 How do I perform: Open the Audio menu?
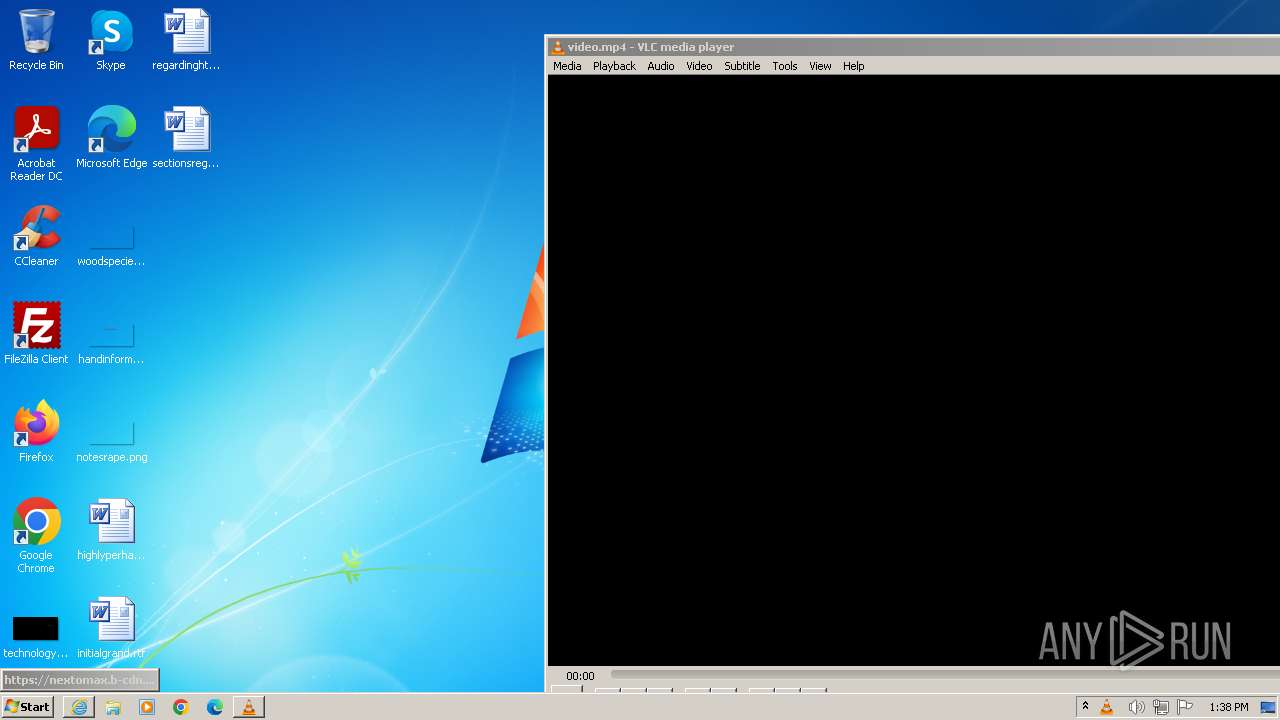pos(660,66)
